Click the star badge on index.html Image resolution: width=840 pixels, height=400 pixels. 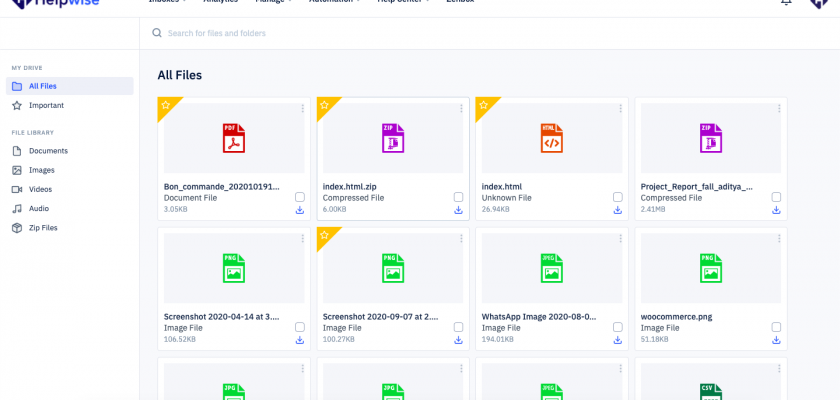point(483,105)
